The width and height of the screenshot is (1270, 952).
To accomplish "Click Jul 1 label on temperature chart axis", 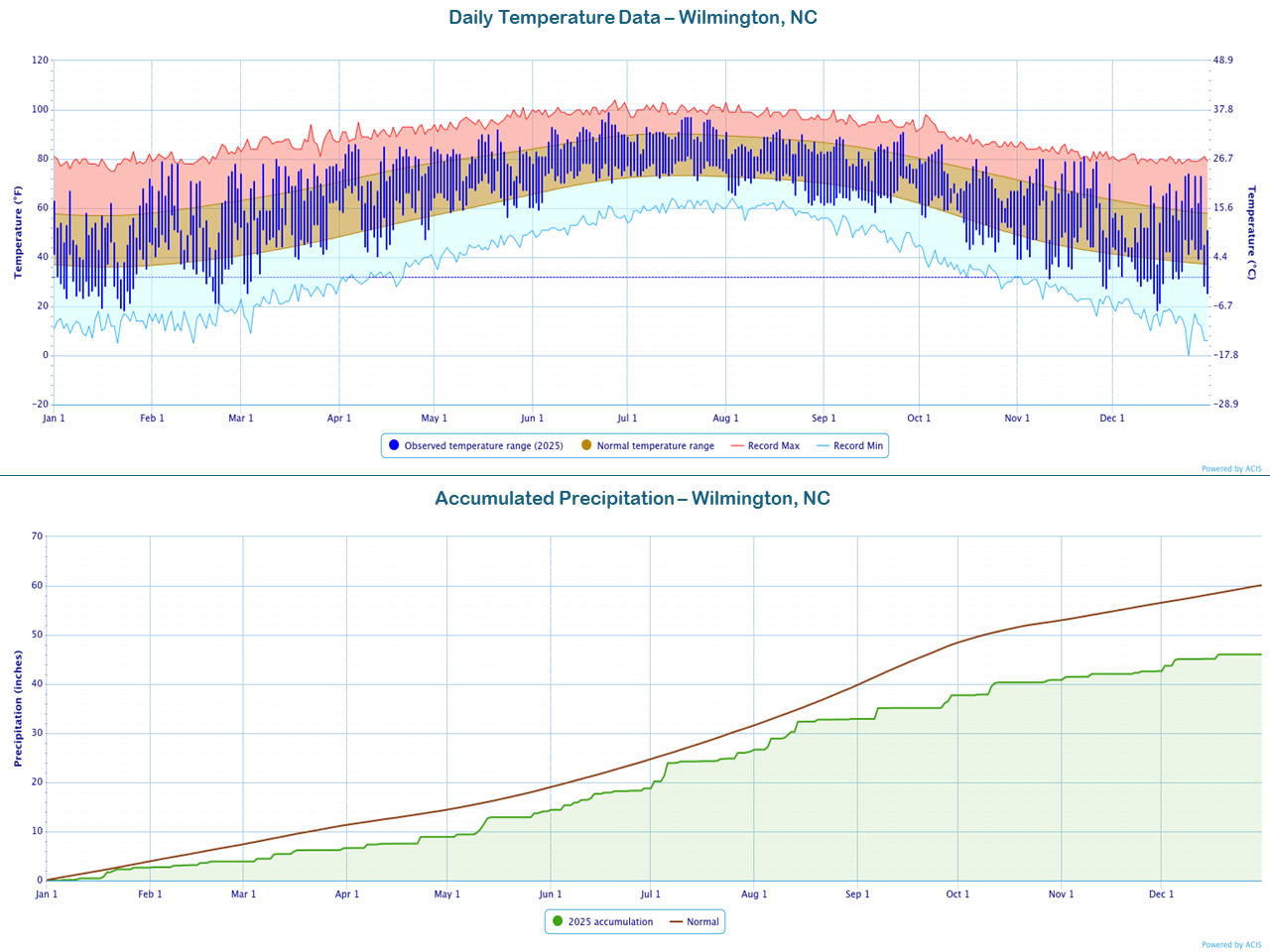I will coord(627,418).
